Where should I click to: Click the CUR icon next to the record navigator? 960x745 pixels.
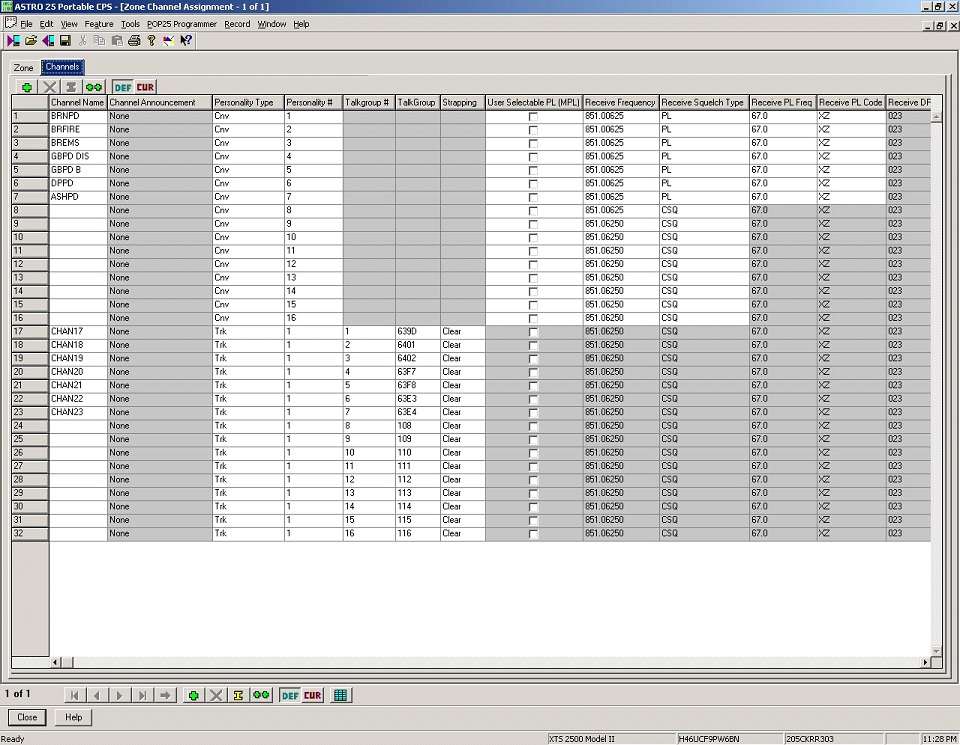(313, 695)
